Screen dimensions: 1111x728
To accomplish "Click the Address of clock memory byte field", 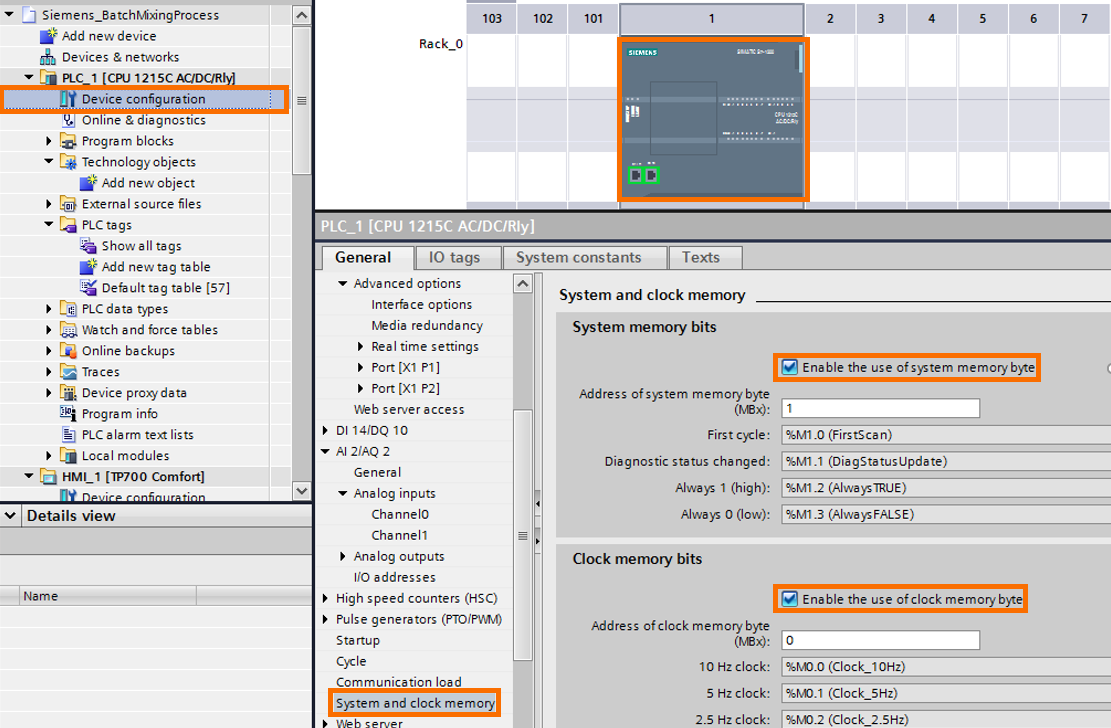I will coord(881,640).
